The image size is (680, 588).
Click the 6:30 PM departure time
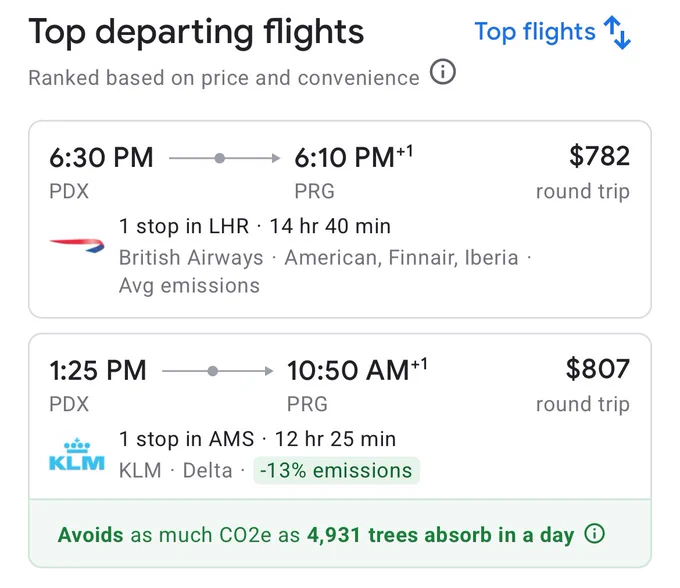pos(101,157)
